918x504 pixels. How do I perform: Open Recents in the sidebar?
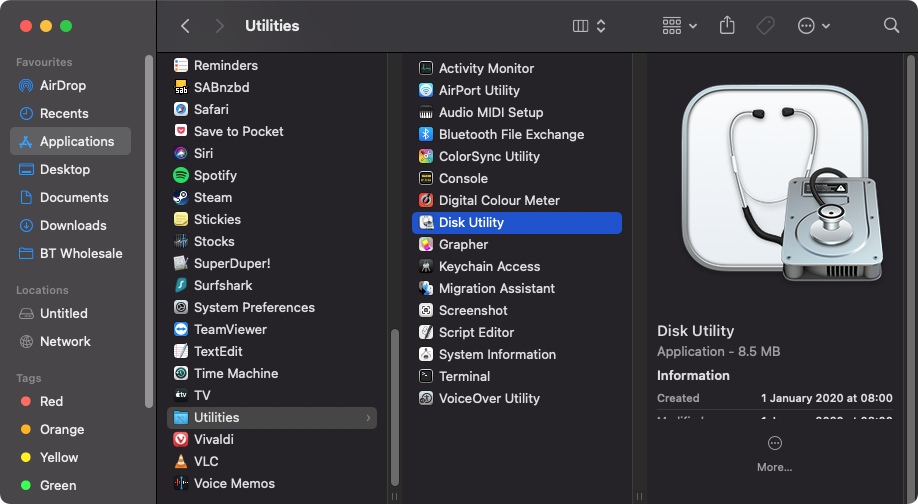(x=70, y=114)
